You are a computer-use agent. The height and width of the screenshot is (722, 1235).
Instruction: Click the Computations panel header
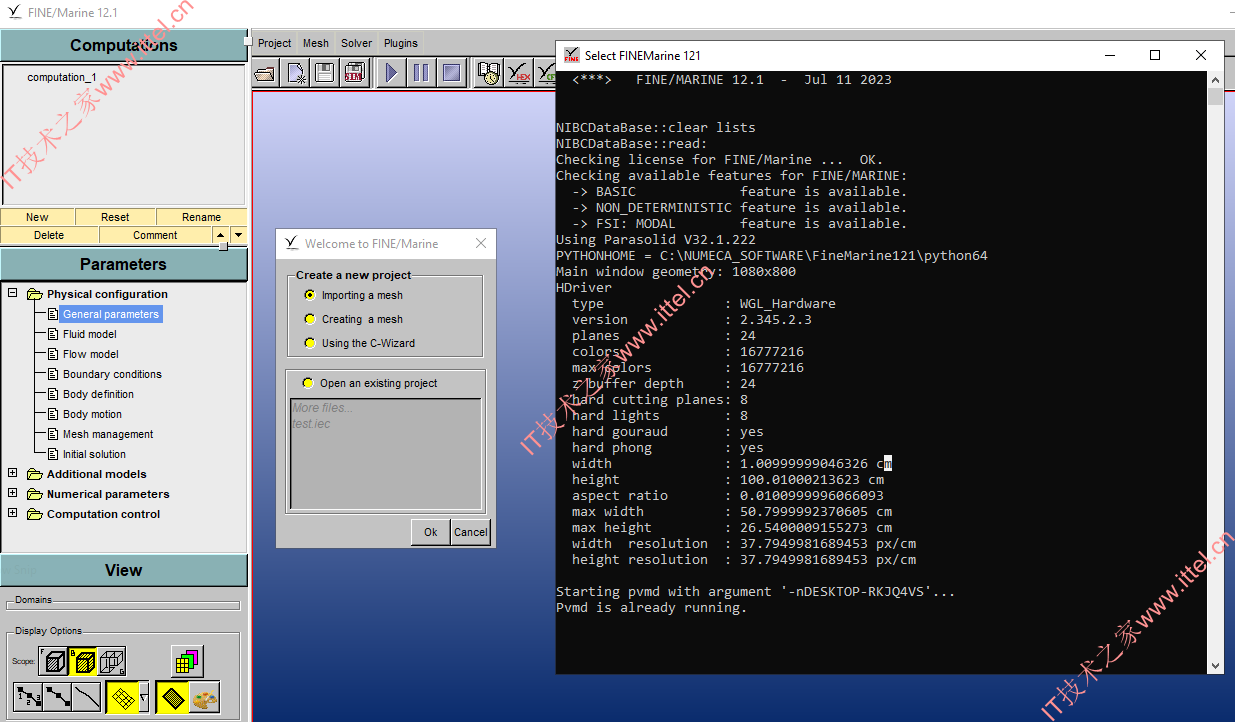[x=124, y=45]
